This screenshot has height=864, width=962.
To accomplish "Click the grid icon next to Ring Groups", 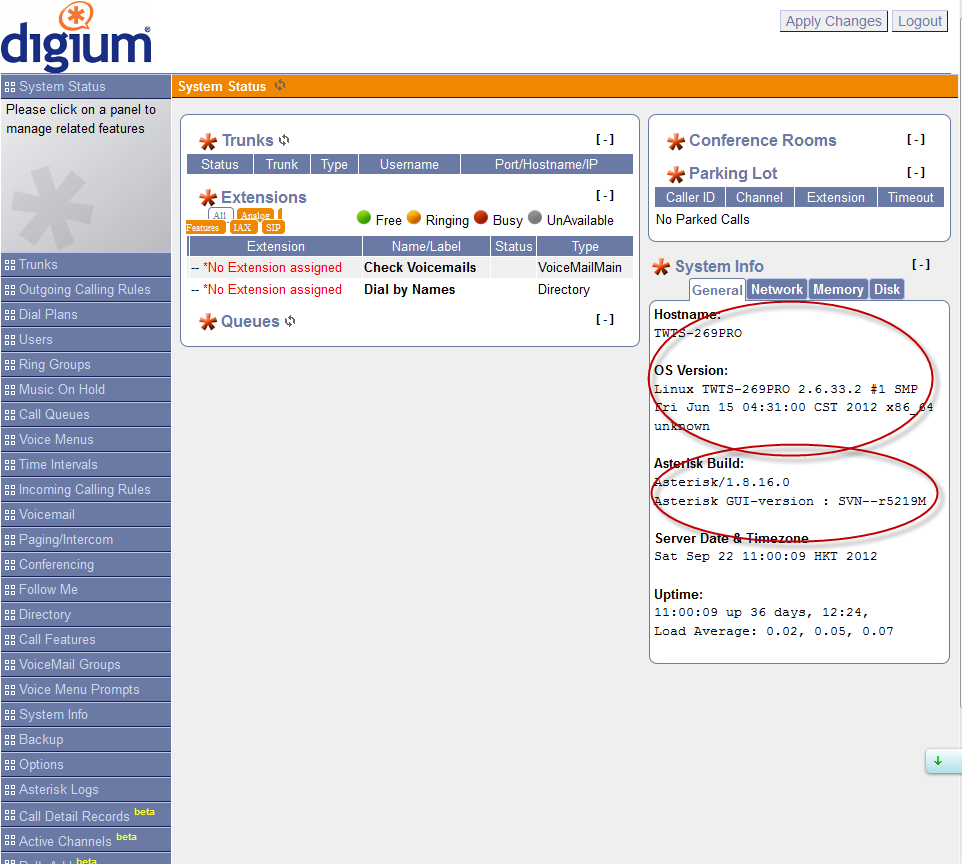I will (10, 365).
